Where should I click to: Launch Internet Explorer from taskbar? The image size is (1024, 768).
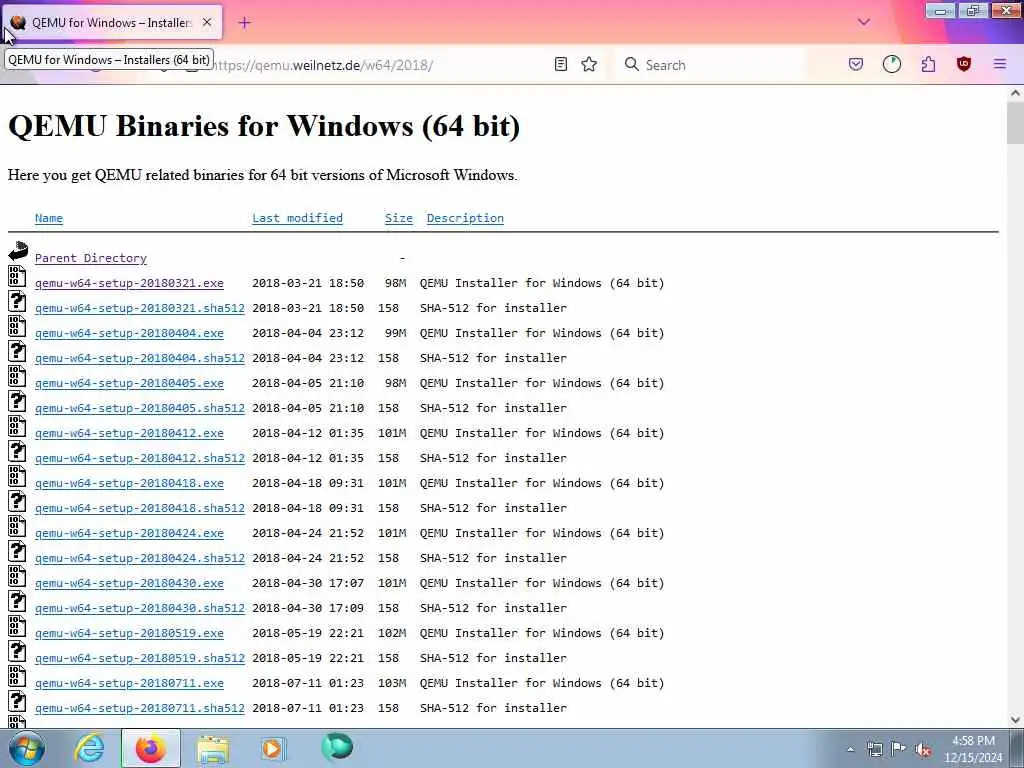pyautogui.click(x=88, y=748)
